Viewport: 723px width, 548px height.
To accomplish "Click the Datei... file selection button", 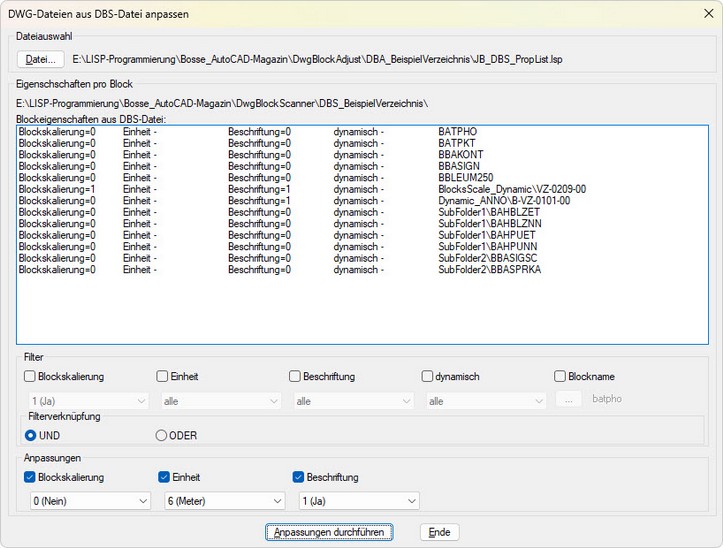I will (40, 60).
